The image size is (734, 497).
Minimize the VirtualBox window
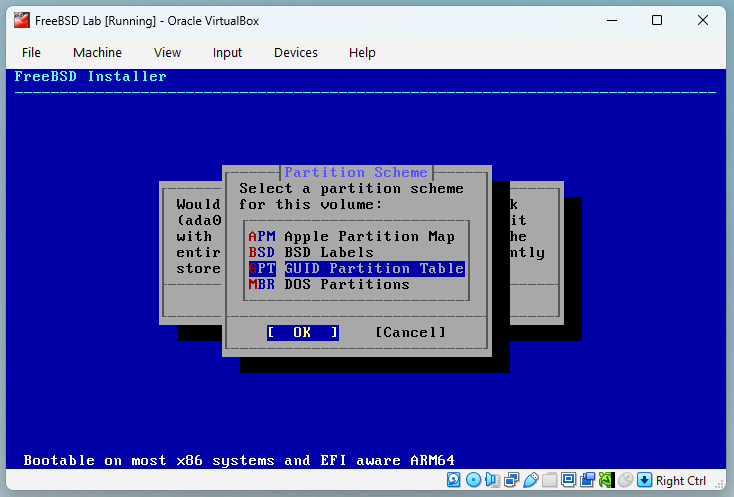pos(612,20)
